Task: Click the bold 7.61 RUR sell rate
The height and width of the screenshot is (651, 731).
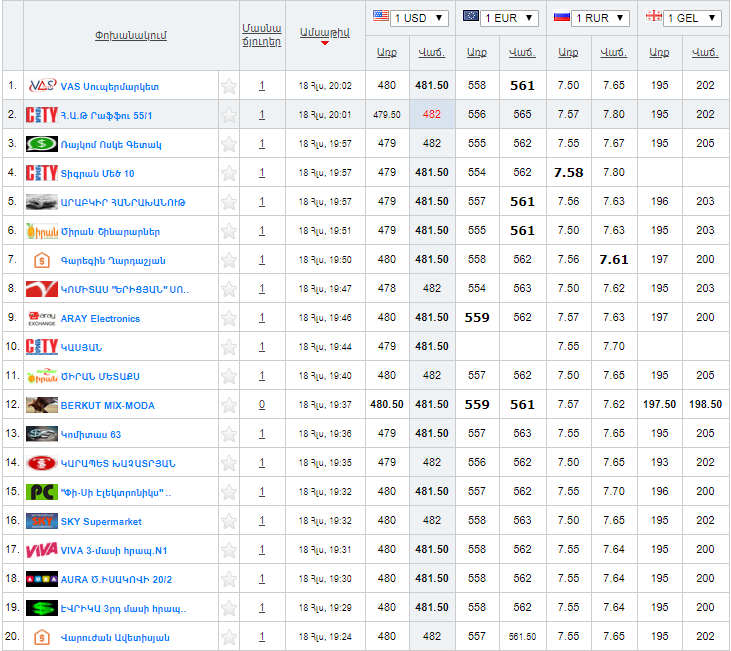Action: pyautogui.click(x=614, y=259)
